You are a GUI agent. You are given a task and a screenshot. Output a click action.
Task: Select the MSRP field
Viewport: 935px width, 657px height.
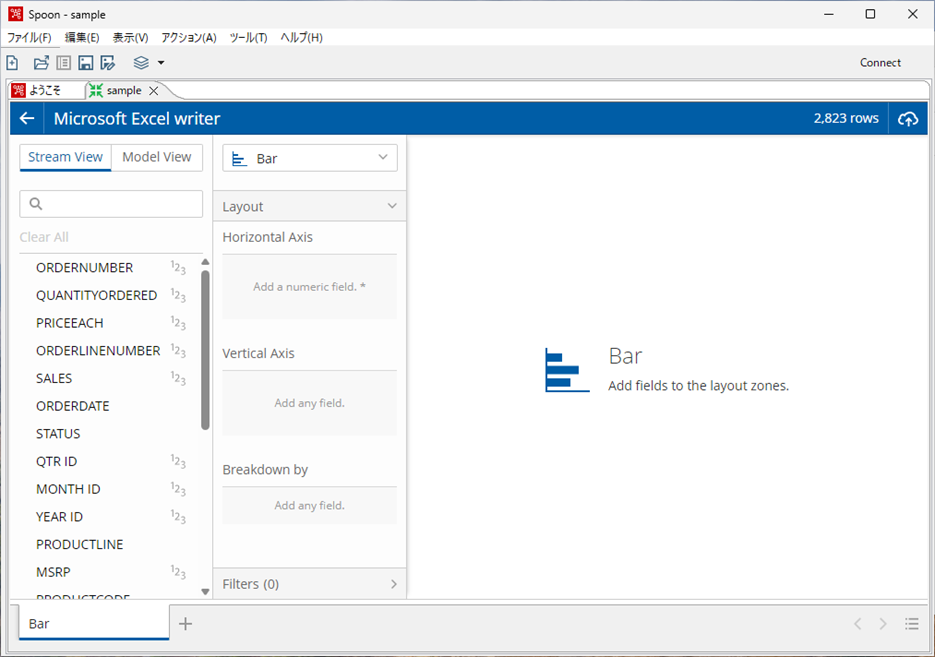click(x=53, y=572)
